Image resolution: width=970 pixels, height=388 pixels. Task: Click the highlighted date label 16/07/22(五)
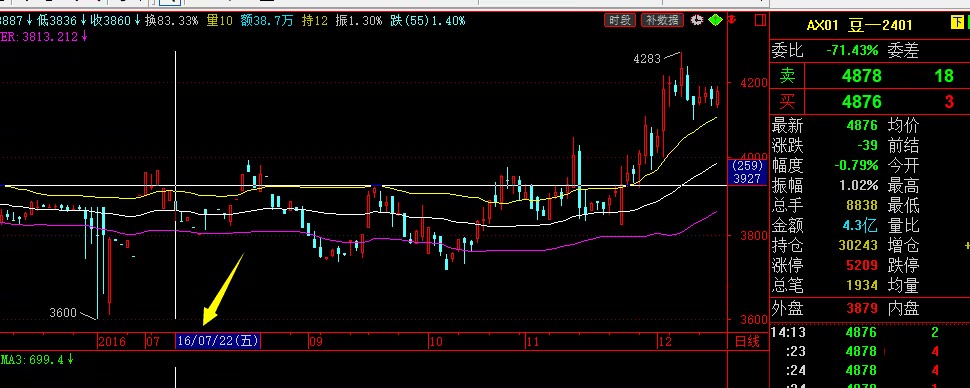[x=218, y=341]
